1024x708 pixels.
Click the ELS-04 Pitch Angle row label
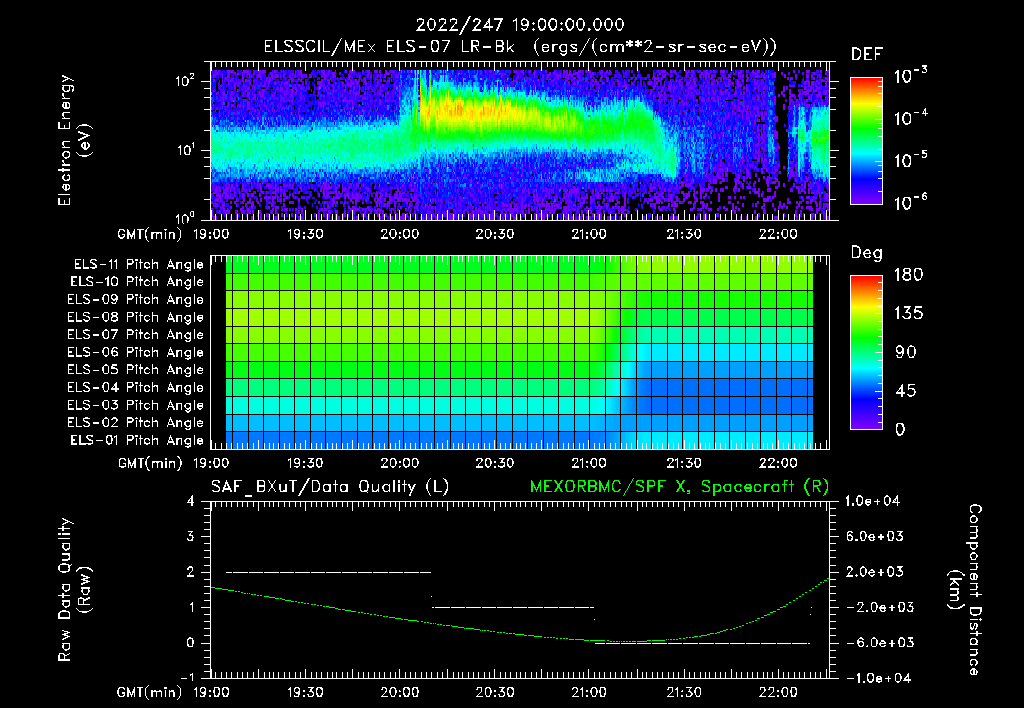(136, 387)
